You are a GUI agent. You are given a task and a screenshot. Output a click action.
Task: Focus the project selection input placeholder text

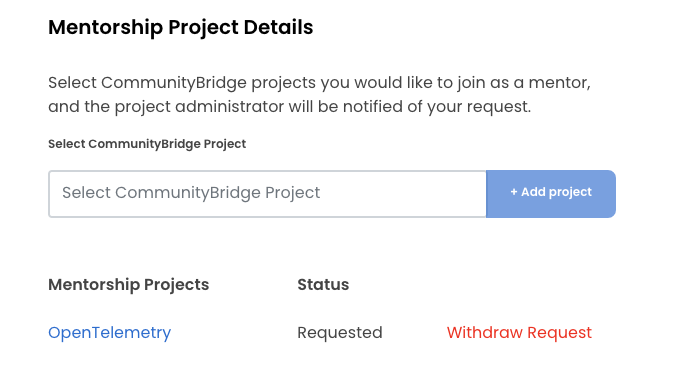pyautogui.click(x=191, y=193)
